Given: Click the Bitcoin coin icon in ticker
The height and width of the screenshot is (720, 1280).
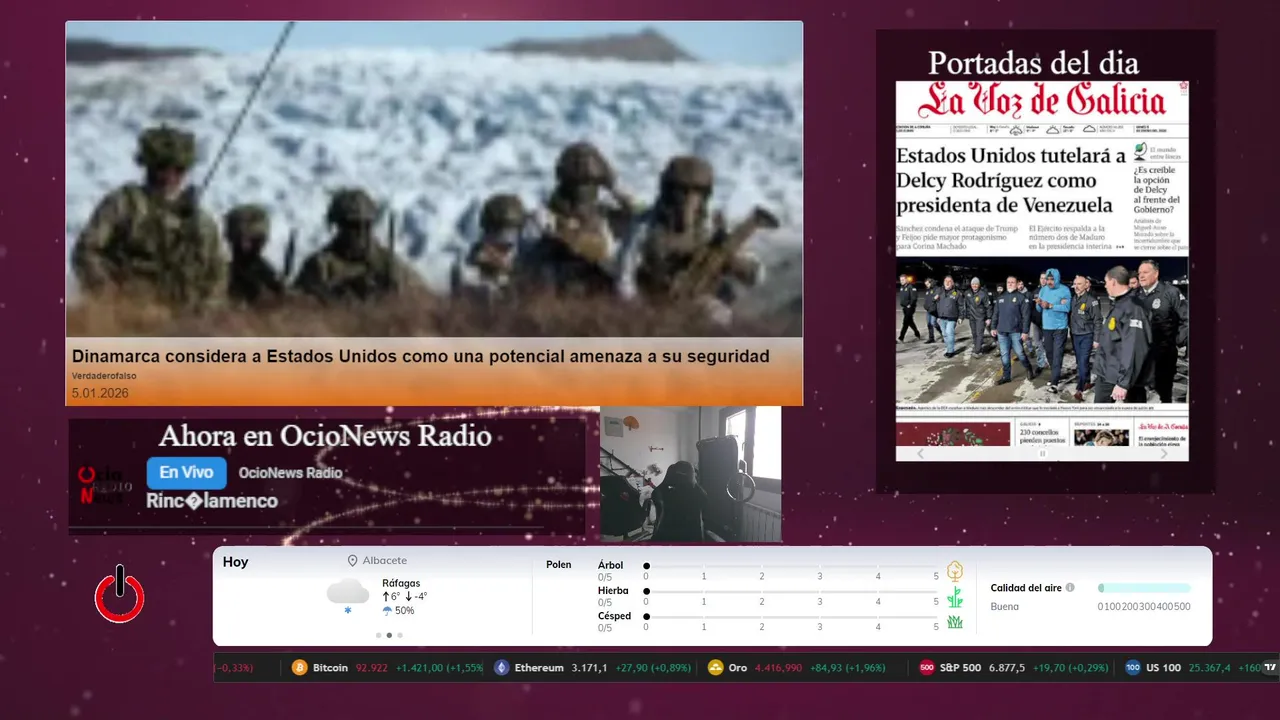Looking at the screenshot, I should point(299,668).
